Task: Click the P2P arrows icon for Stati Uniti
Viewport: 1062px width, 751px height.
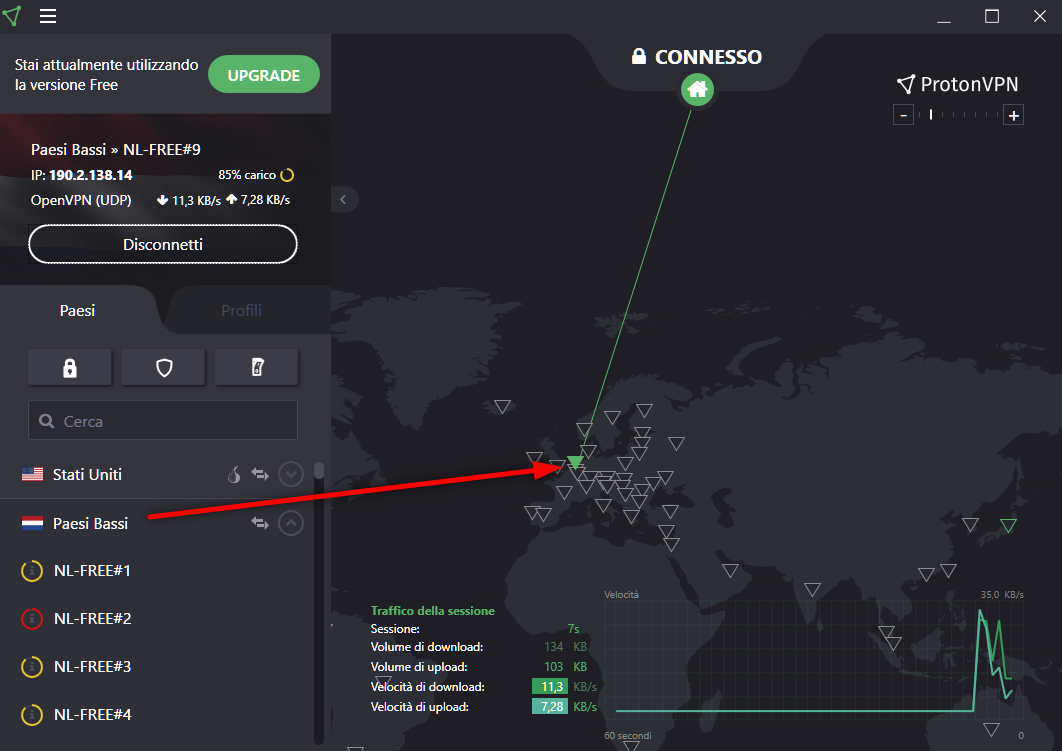Action: [260, 474]
